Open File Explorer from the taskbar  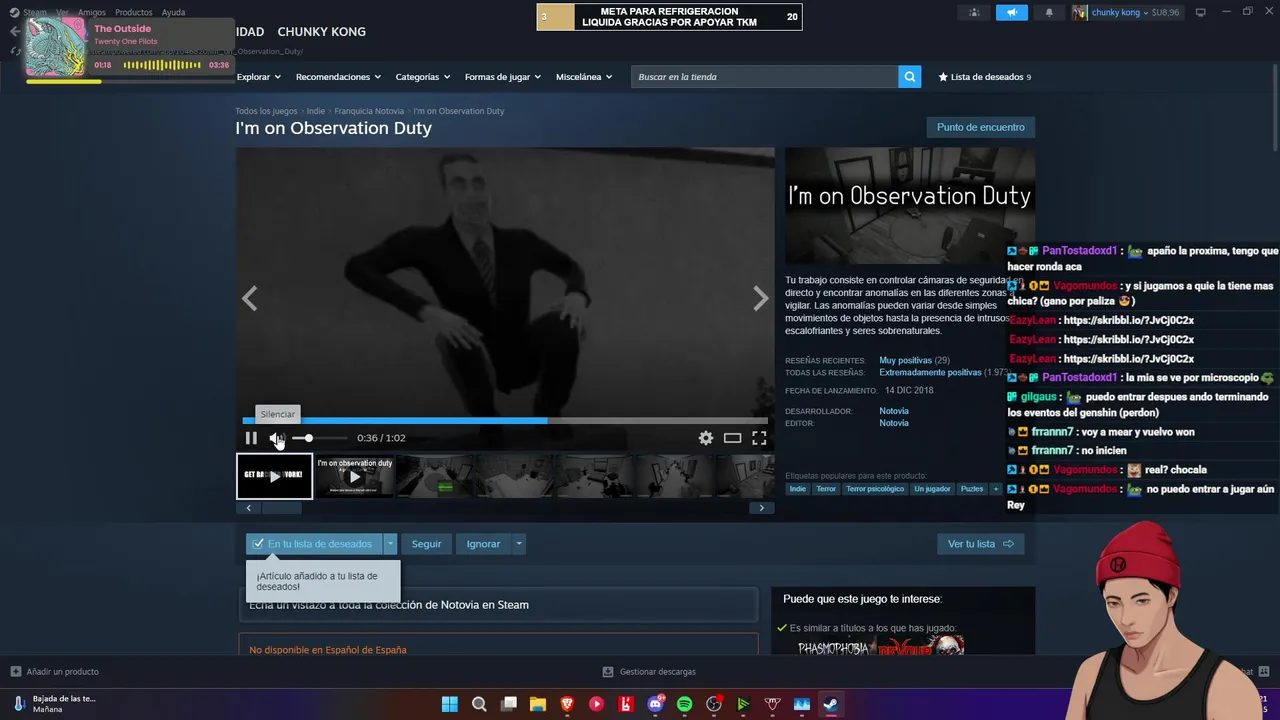pyautogui.click(x=538, y=704)
